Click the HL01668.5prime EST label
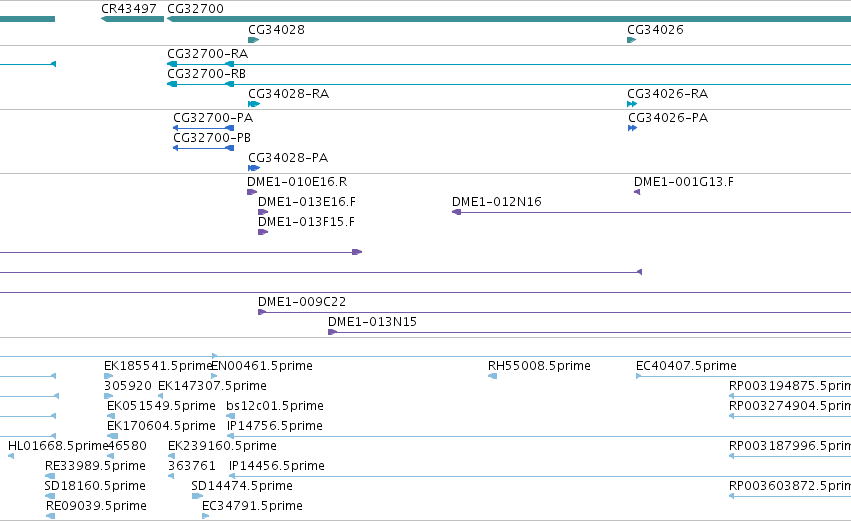The height and width of the screenshot is (521, 851). [58, 446]
